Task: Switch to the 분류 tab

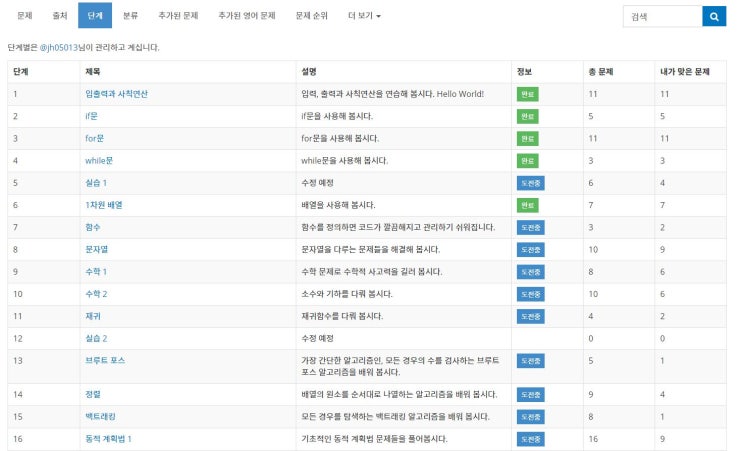Action: [130, 16]
